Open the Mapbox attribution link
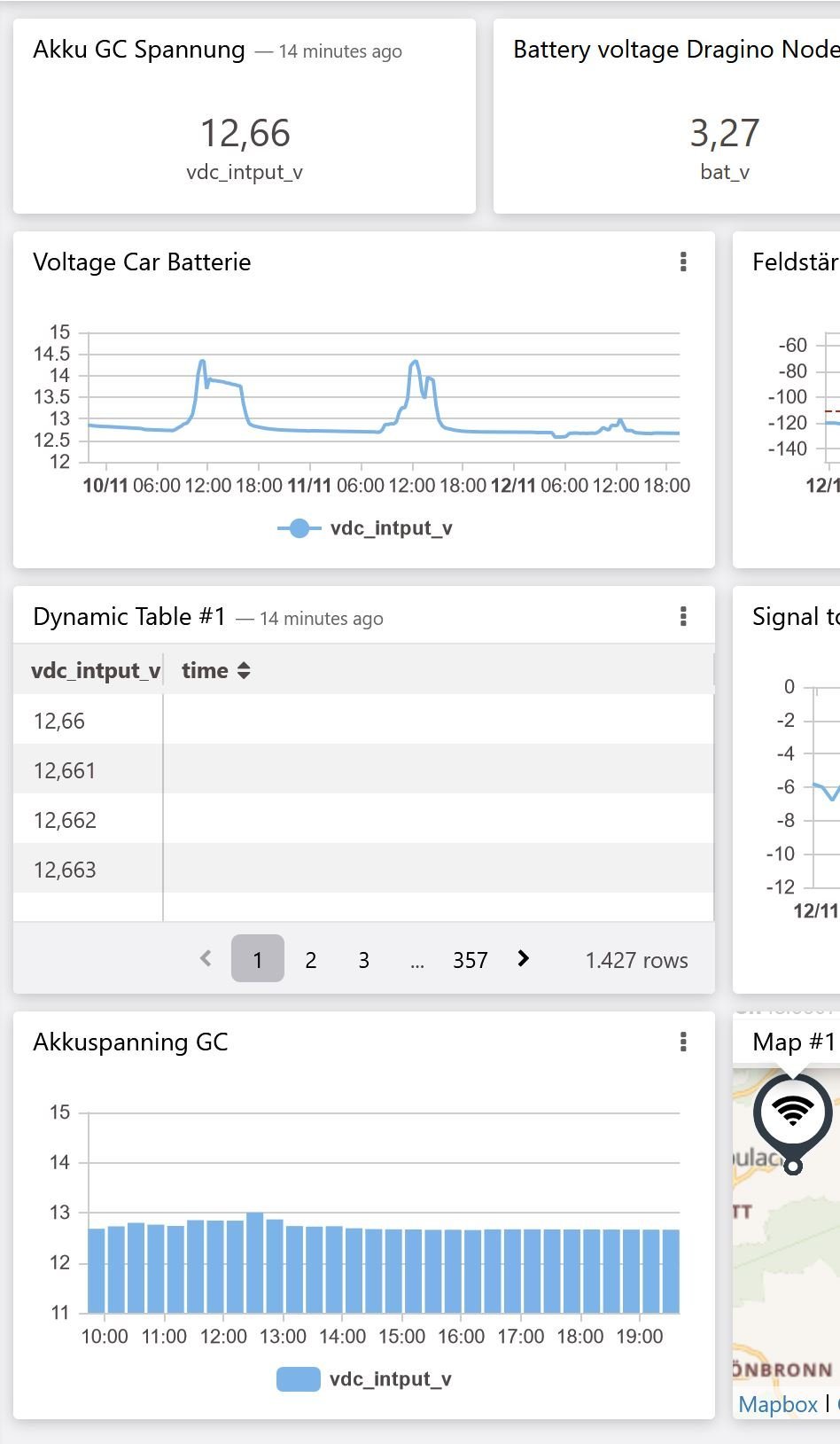Image resolution: width=840 pixels, height=1444 pixels. tap(778, 1404)
